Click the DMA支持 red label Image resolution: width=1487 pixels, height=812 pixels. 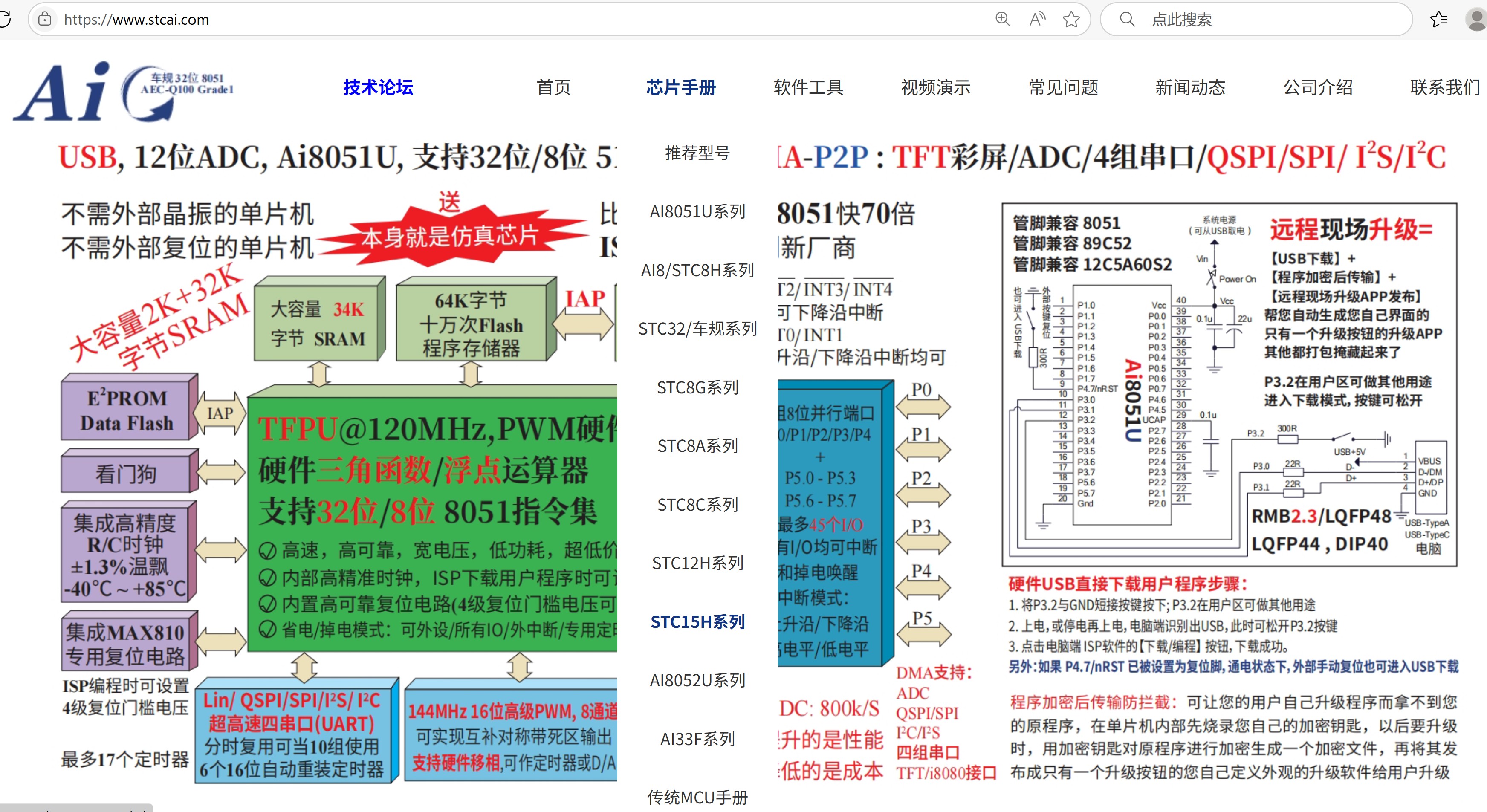click(x=934, y=672)
